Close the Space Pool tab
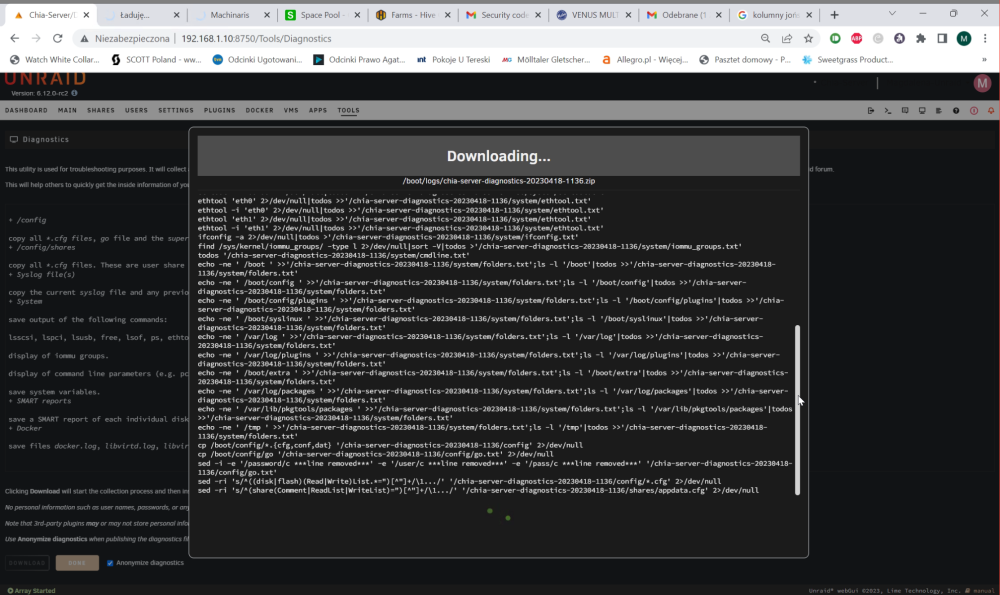1000x595 pixels. (x=357, y=15)
